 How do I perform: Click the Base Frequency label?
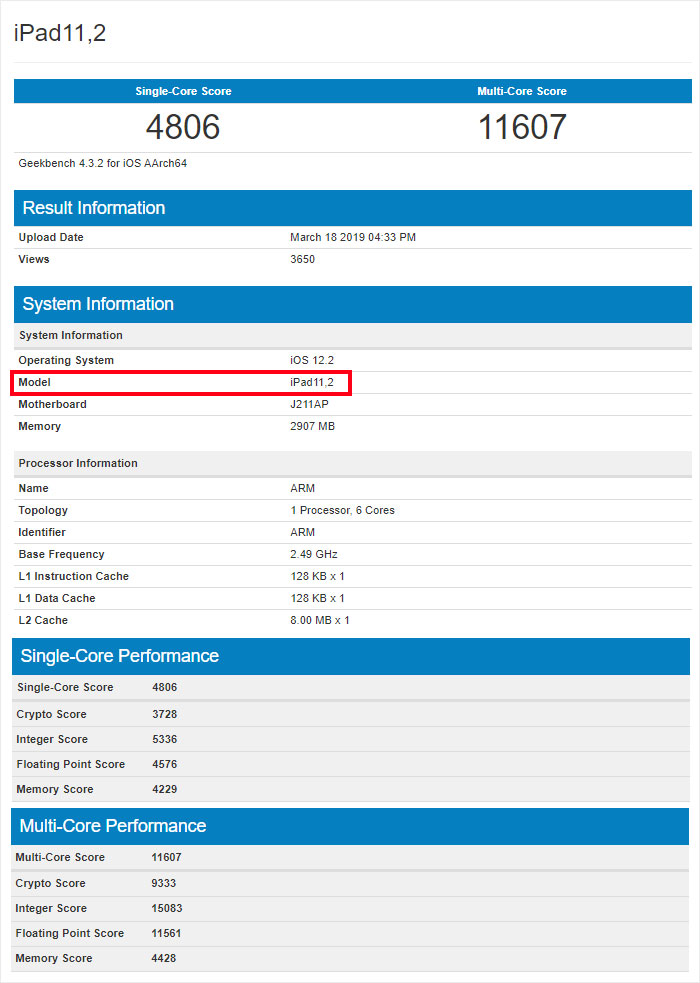(x=61, y=554)
